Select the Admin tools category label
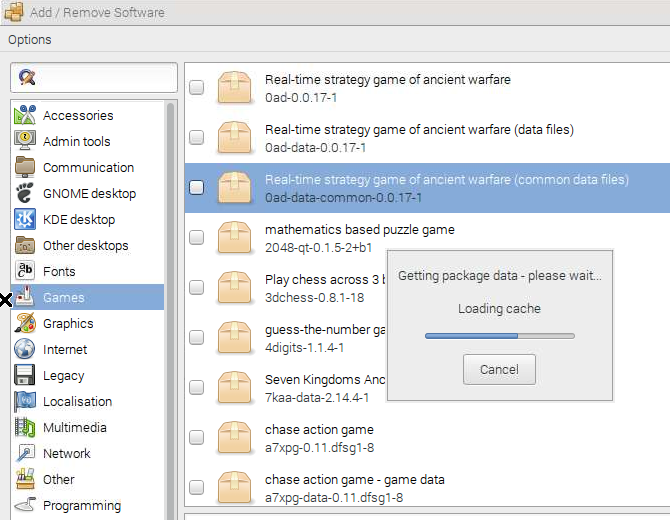Image resolution: width=670 pixels, height=520 pixels. pyautogui.click(x=76, y=141)
